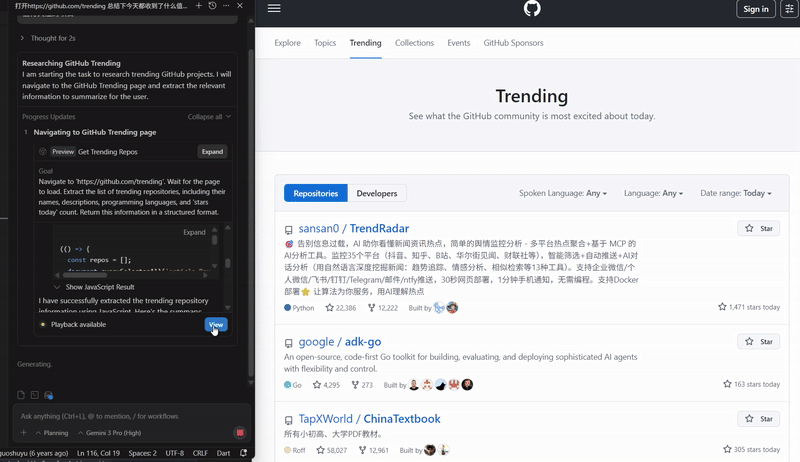Click Spaces: 2 in status bar
Image resolution: width=800 pixels, height=462 pixels.
(x=142, y=453)
